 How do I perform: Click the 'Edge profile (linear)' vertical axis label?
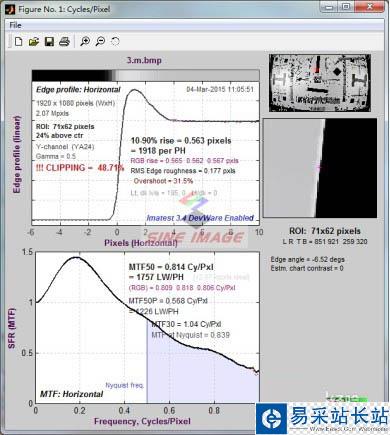[x=17, y=154]
